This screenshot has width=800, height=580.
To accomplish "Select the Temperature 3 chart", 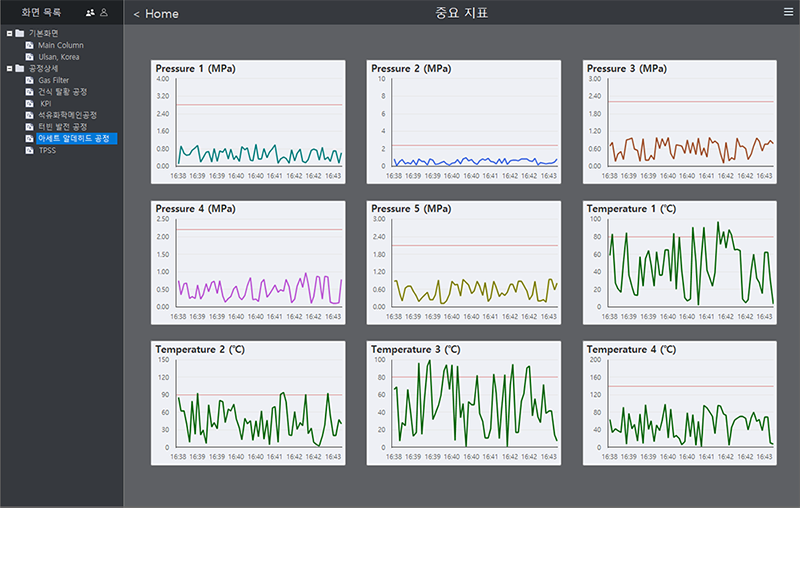I will [x=464, y=403].
